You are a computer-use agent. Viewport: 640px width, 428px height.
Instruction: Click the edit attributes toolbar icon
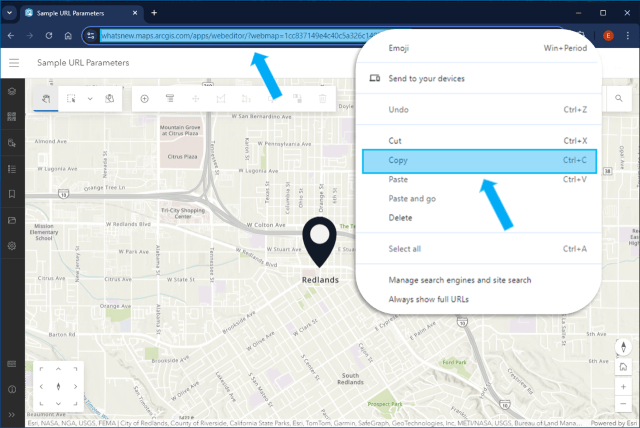pyautogui.click(x=170, y=98)
